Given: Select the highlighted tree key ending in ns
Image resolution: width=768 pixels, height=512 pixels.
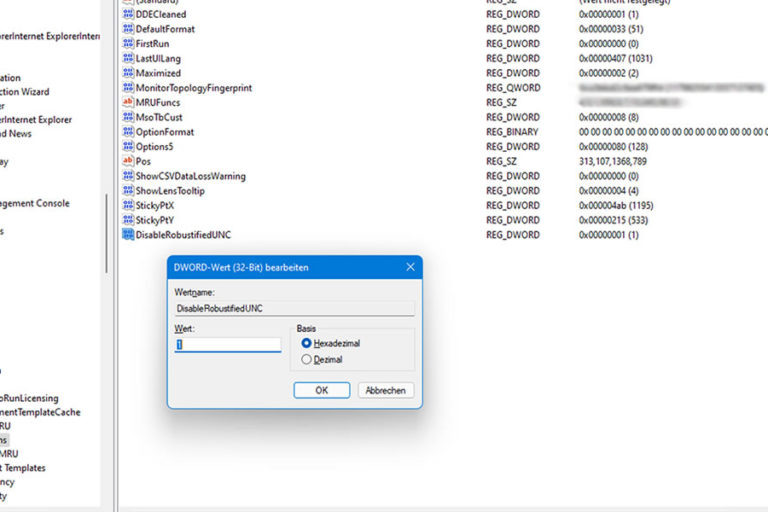Looking at the screenshot, I should pyautogui.click(x=4, y=440).
